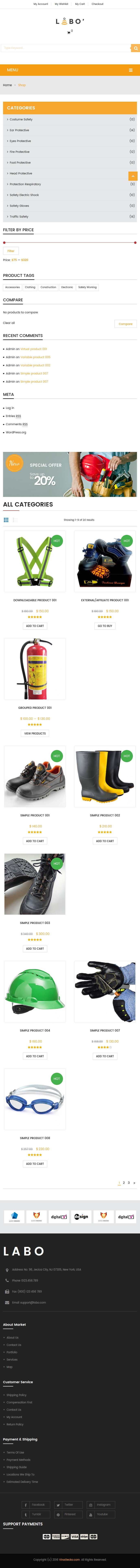Click the right handle of price slider
Image resolution: width=140 pixels, height=1568 pixels.
(135, 242)
